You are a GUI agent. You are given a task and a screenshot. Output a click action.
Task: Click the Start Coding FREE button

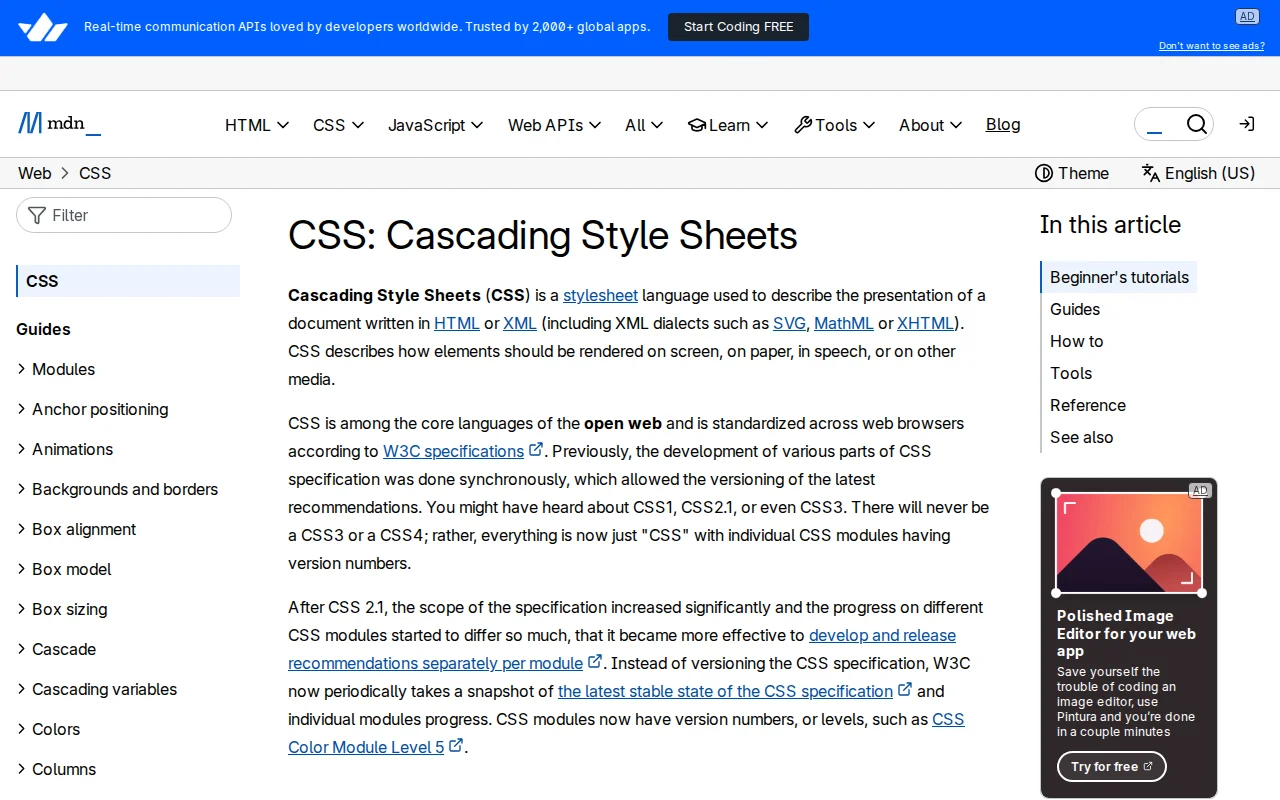pos(738,27)
